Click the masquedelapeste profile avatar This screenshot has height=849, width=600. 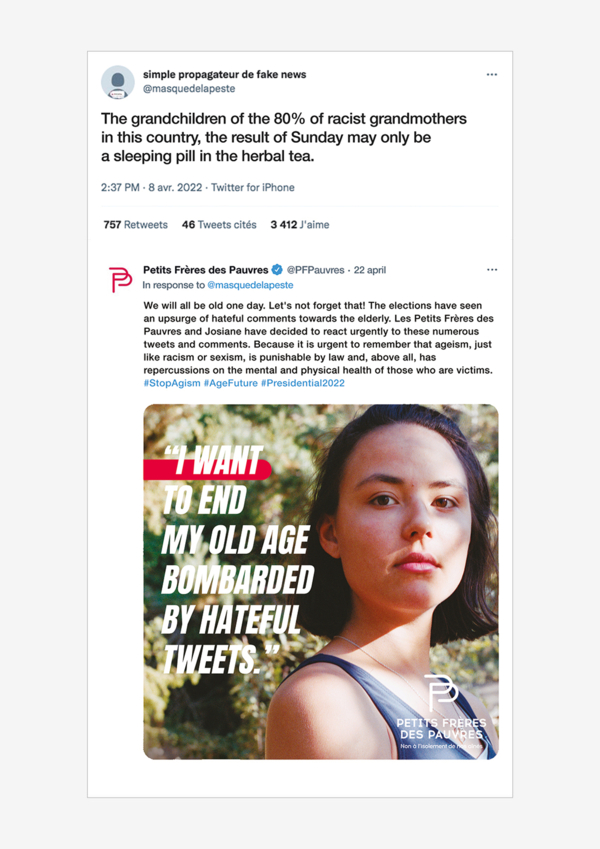(x=118, y=82)
